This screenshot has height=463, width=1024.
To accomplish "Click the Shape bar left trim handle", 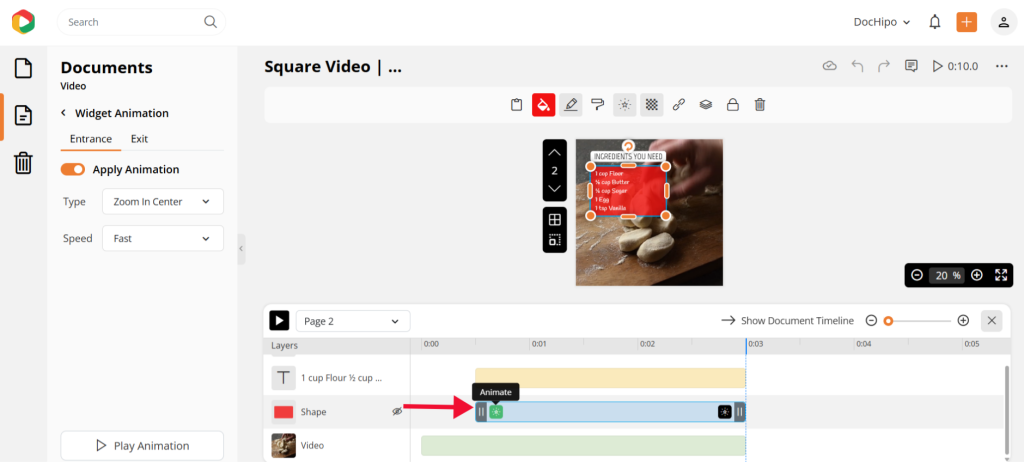I will (x=481, y=412).
